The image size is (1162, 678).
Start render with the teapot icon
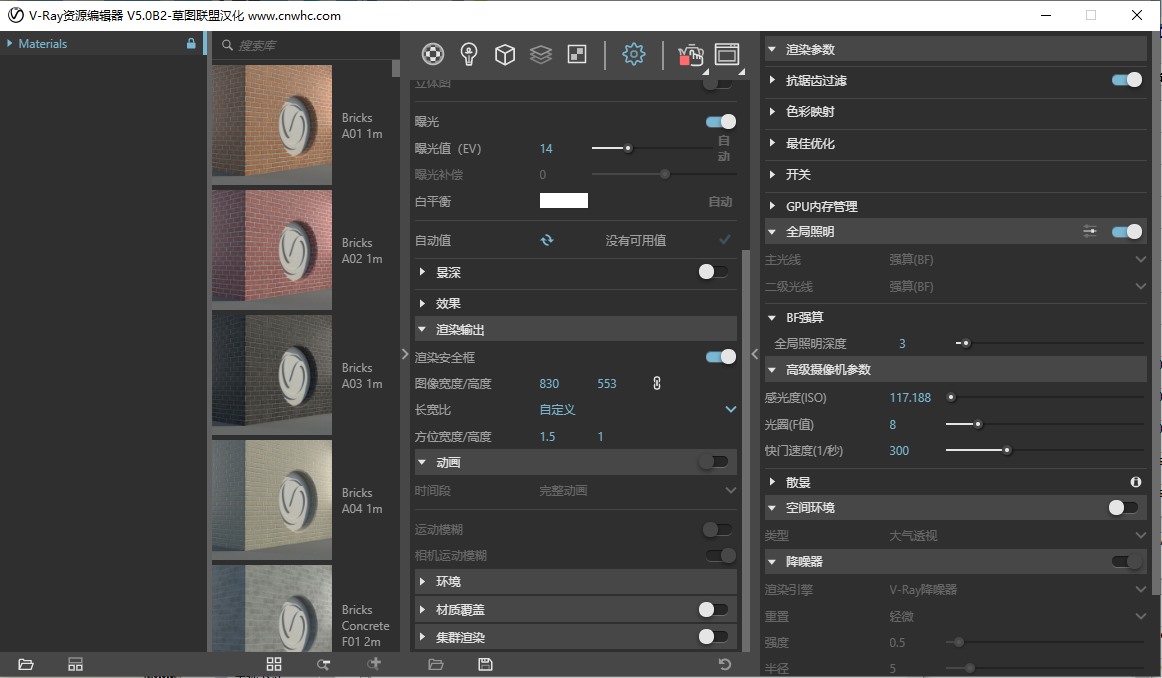click(x=690, y=54)
